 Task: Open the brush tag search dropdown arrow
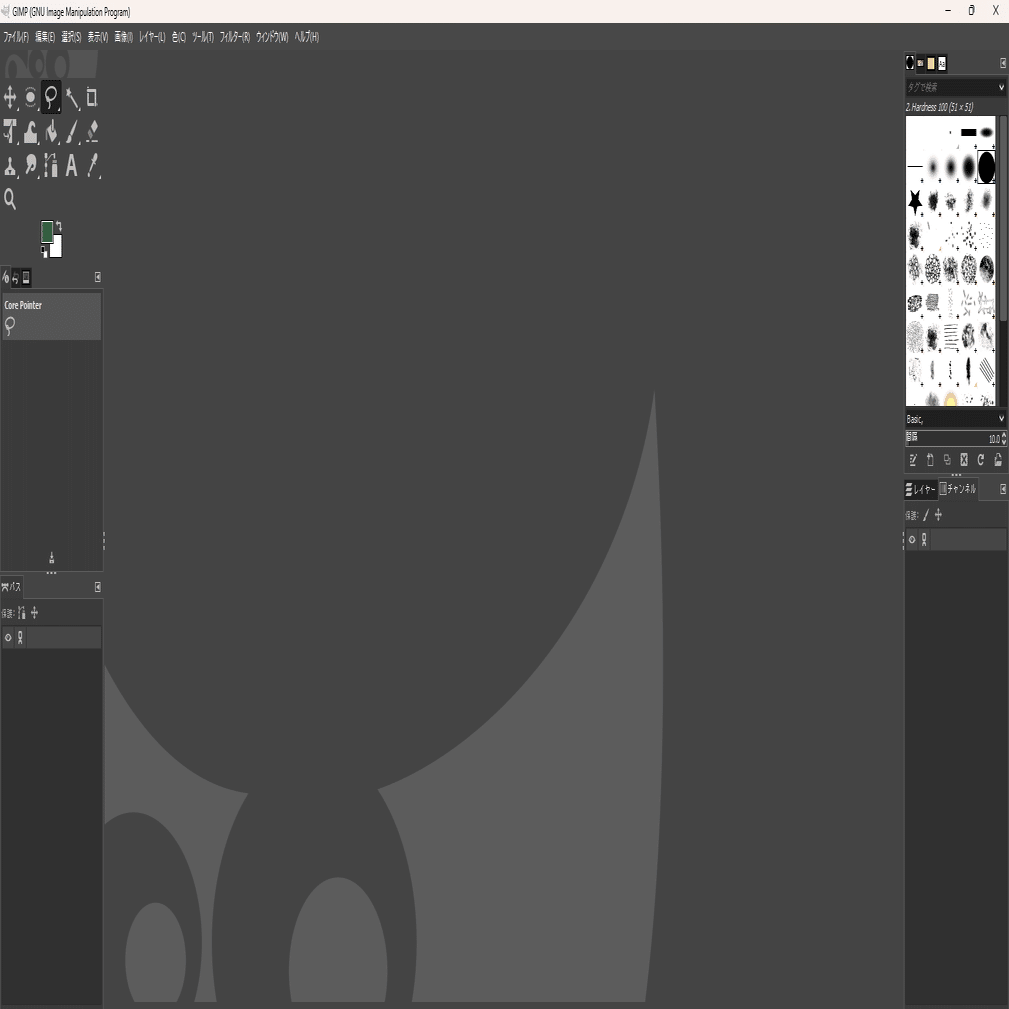[1001, 87]
